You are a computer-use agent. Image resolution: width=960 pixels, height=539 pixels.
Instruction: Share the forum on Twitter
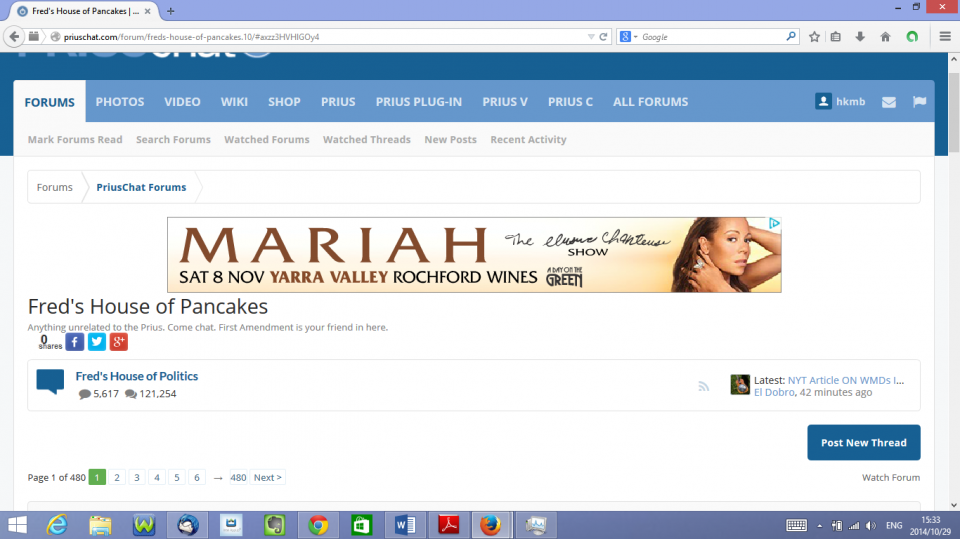click(97, 342)
